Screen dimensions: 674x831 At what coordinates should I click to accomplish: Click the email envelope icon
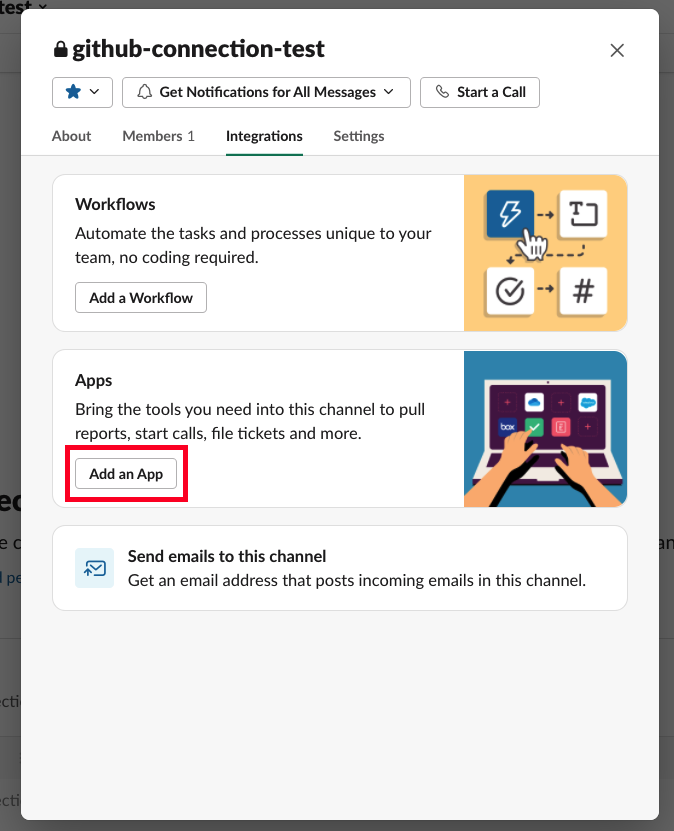coord(94,568)
